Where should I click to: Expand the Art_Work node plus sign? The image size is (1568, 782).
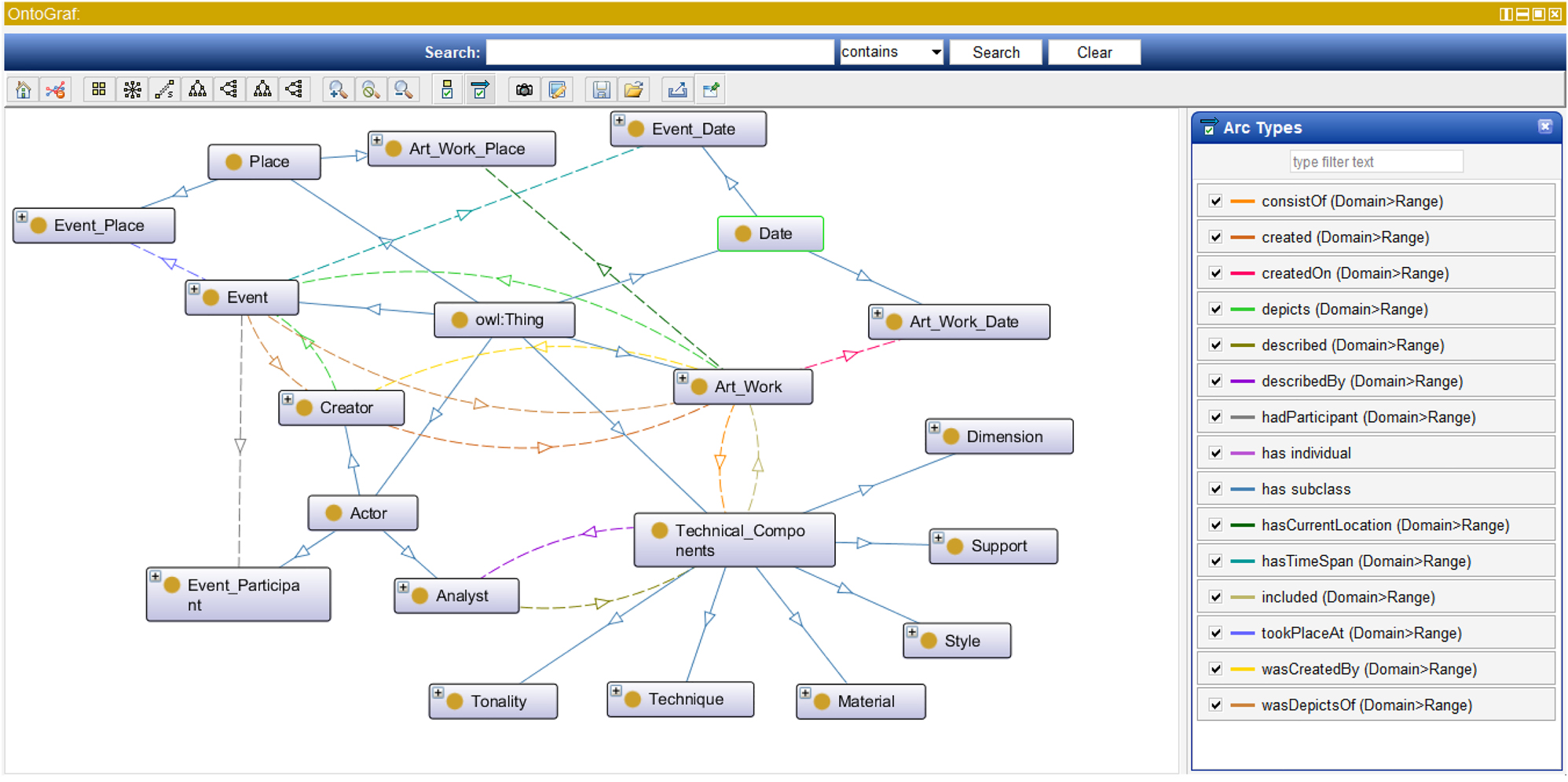(683, 378)
